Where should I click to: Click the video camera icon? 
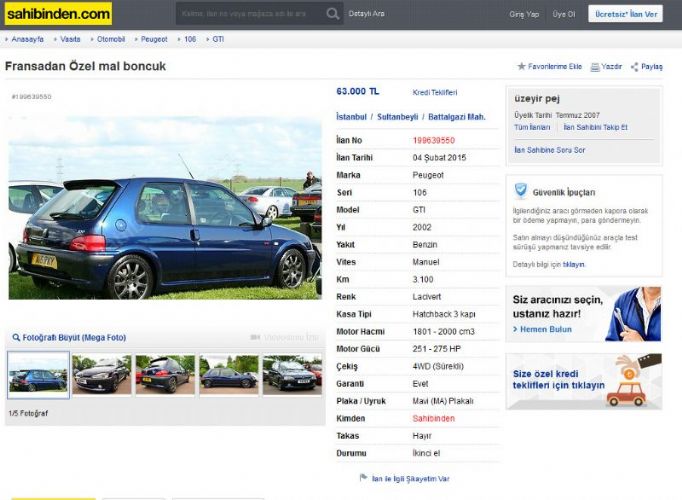click(255, 337)
